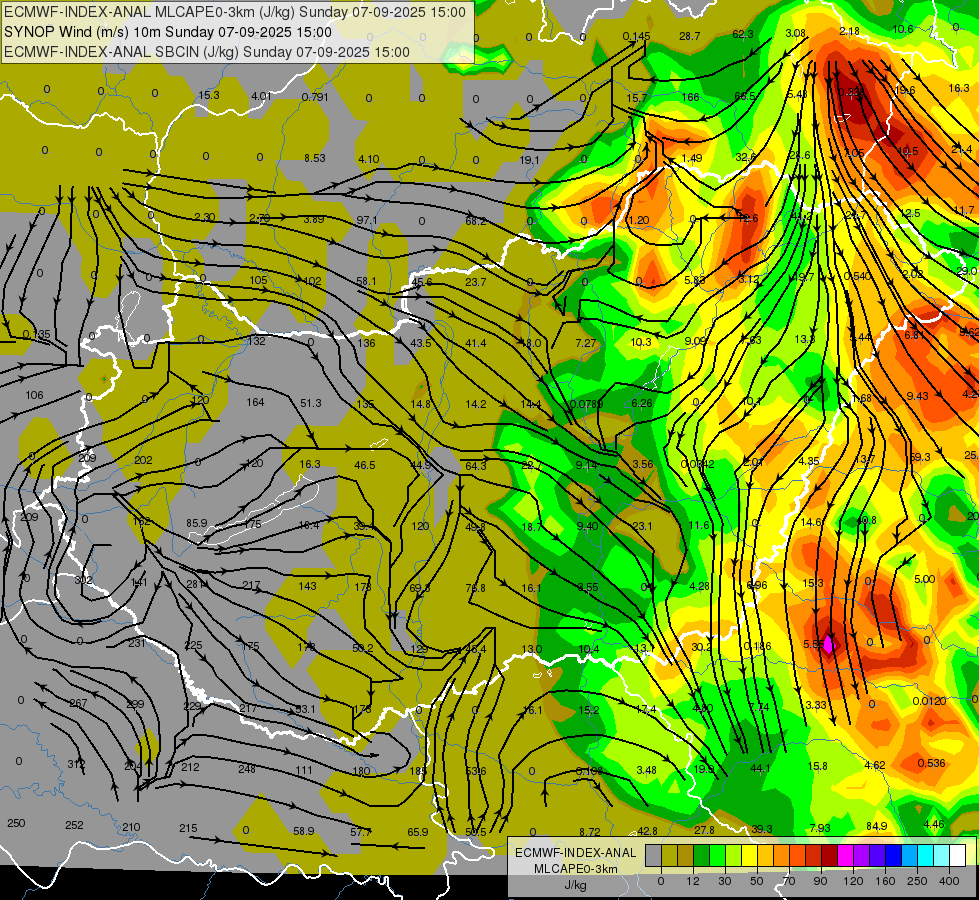The height and width of the screenshot is (900, 979).
Task: Click the SBCIN header title line
Action: tap(207, 52)
